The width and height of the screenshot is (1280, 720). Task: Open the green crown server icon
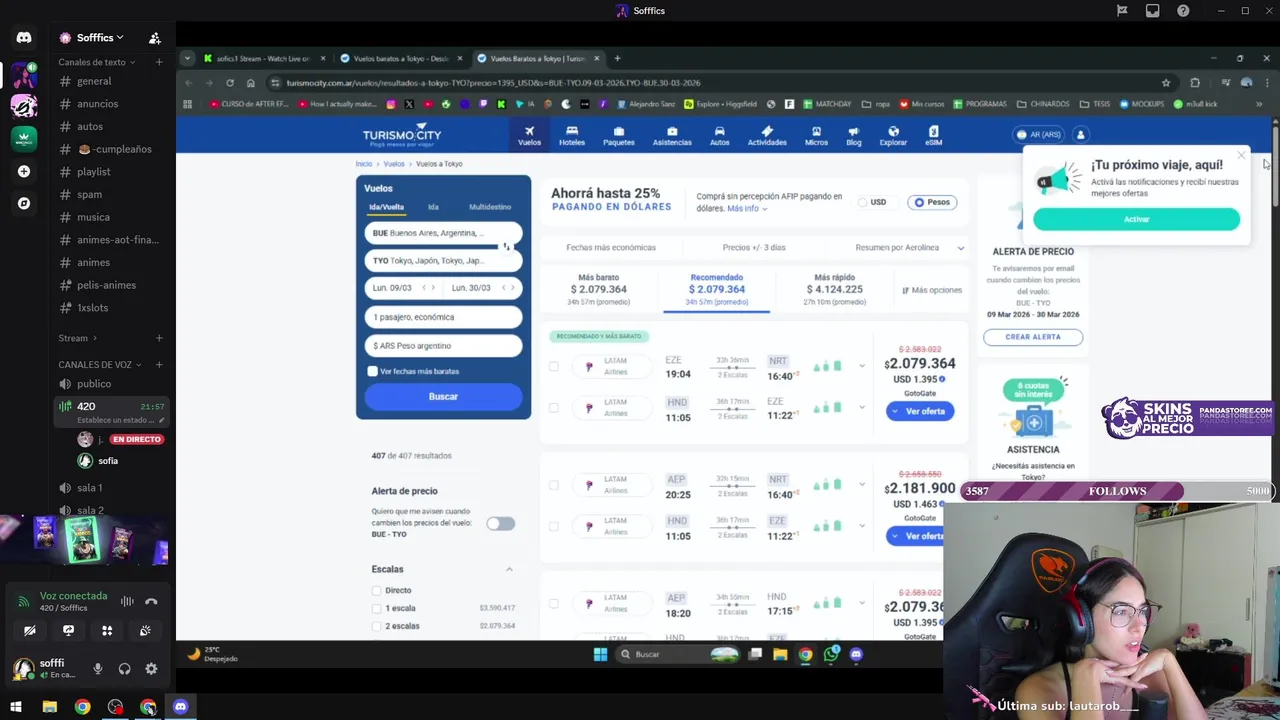(24, 138)
